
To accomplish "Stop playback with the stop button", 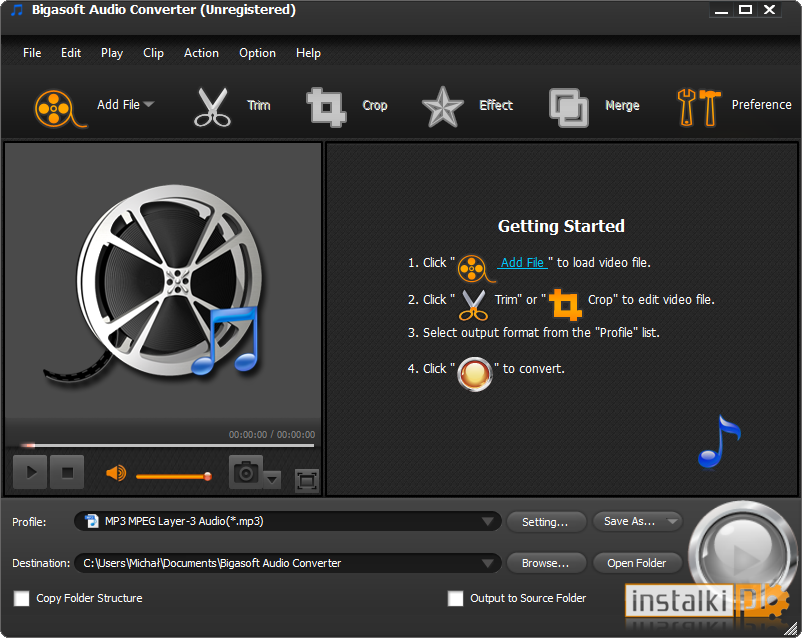I will coord(67,472).
